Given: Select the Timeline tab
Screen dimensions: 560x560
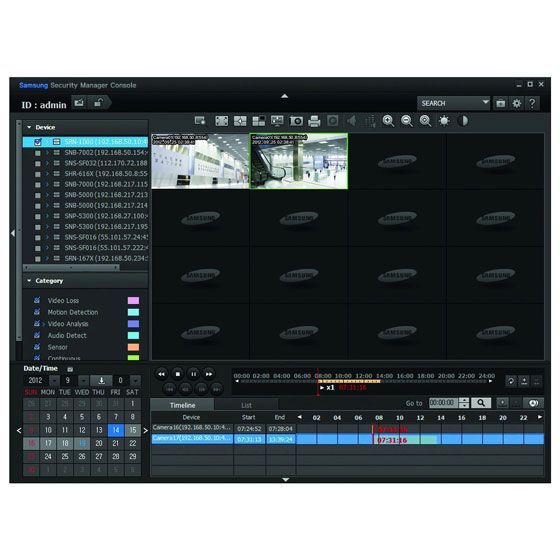Looking at the screenshot, I should coord(182,405).
